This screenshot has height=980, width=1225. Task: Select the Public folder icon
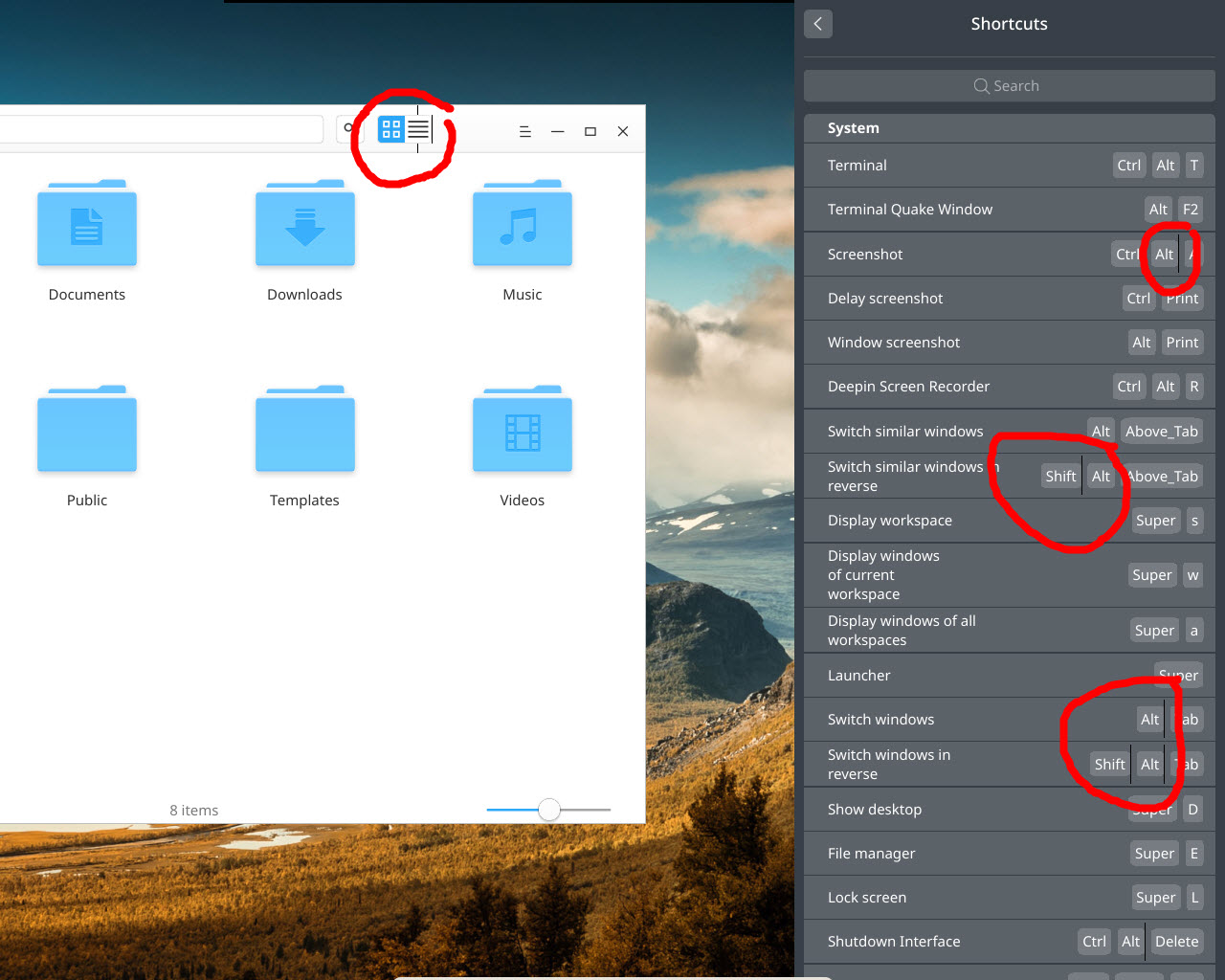(87, 430)
